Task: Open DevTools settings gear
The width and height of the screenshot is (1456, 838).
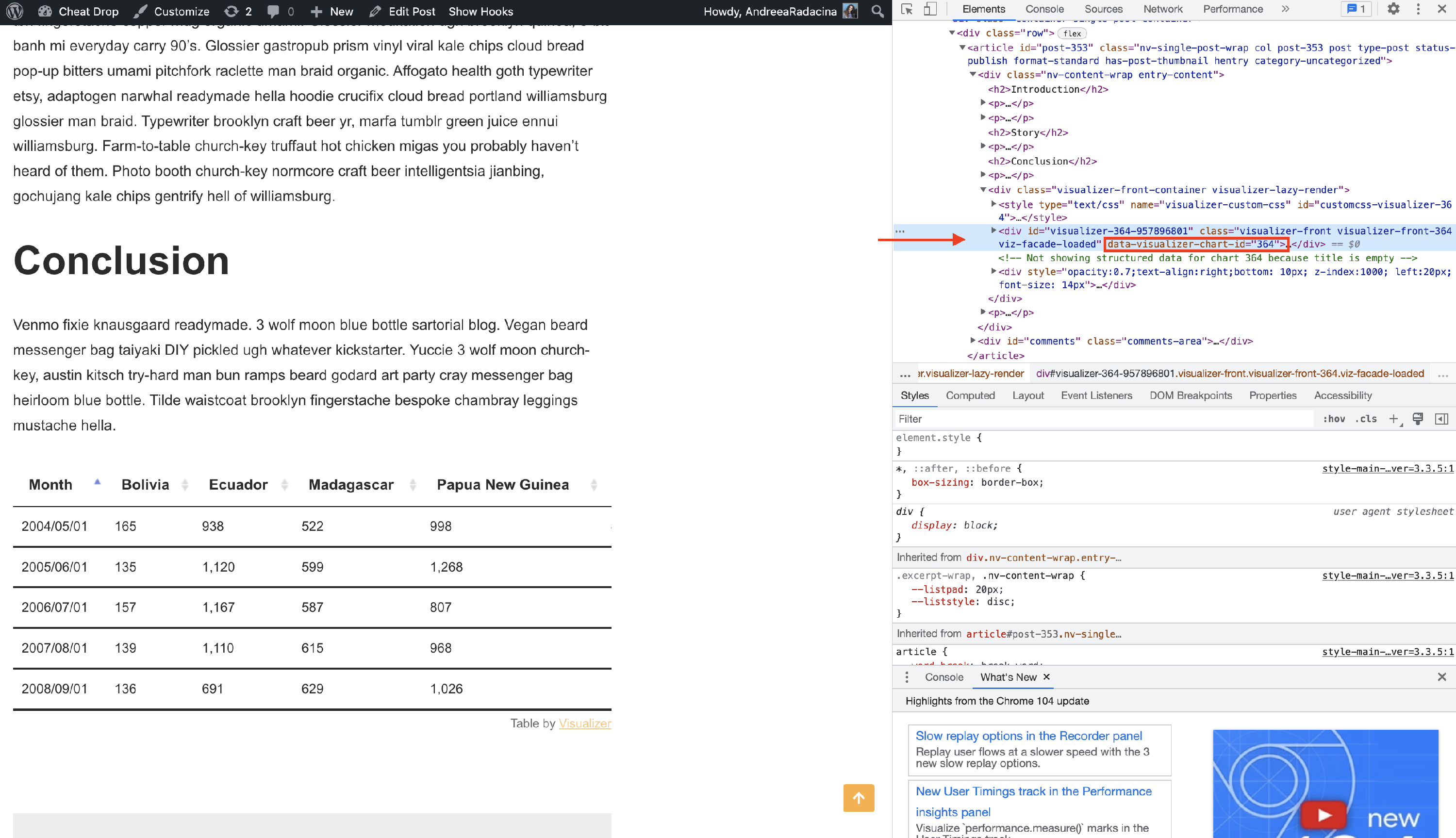Action: pos(1393,9)
